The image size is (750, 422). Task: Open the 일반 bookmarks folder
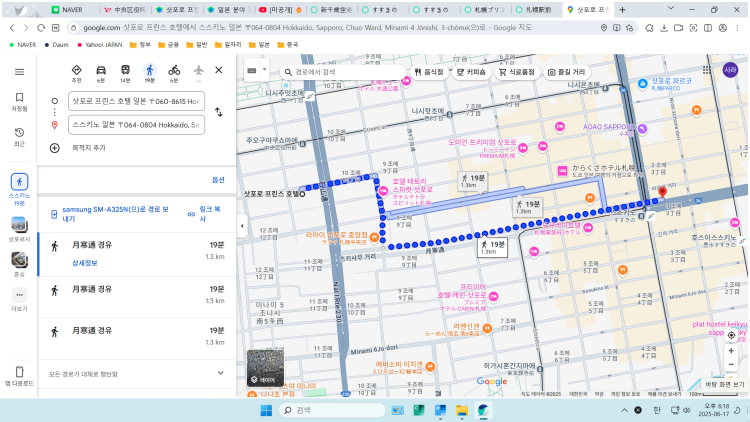click(197, 44)
